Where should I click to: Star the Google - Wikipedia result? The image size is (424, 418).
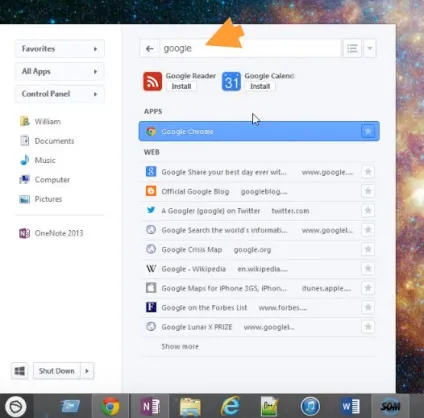[x=368, y=268]
